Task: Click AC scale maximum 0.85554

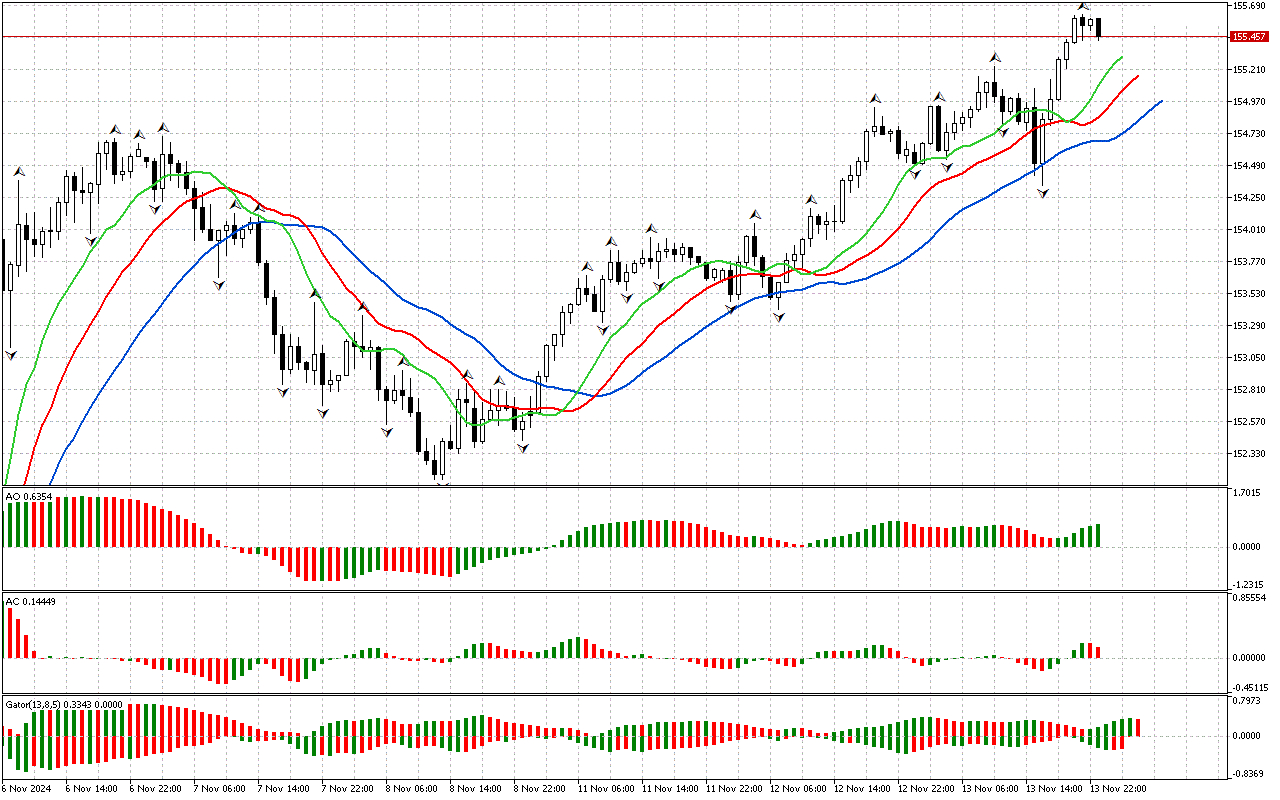Action: [1248, 597]
